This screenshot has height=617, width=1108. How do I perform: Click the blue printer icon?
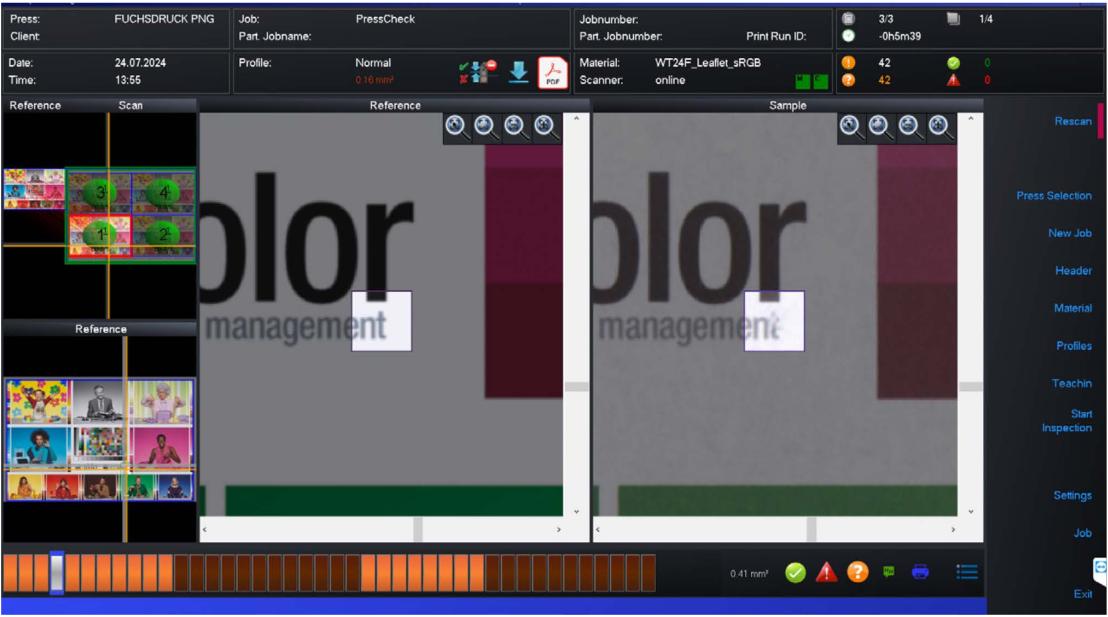pos(920,572)
